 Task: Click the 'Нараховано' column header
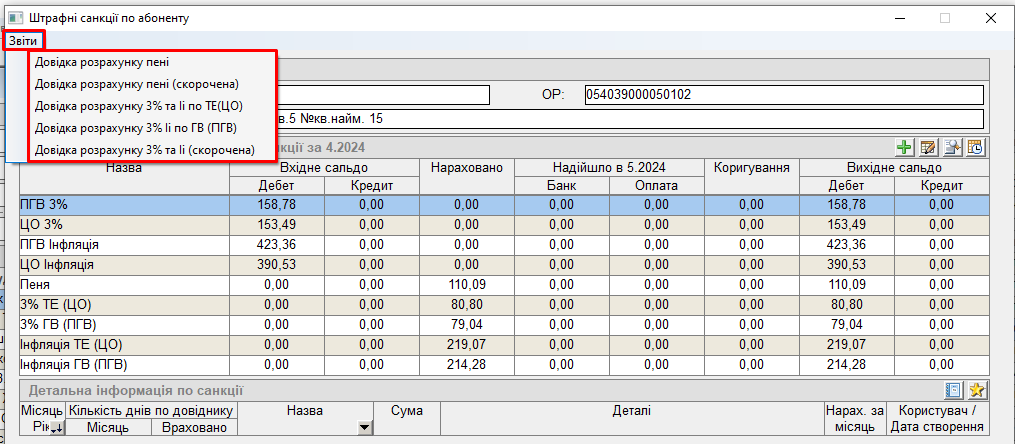coord(466,168)
